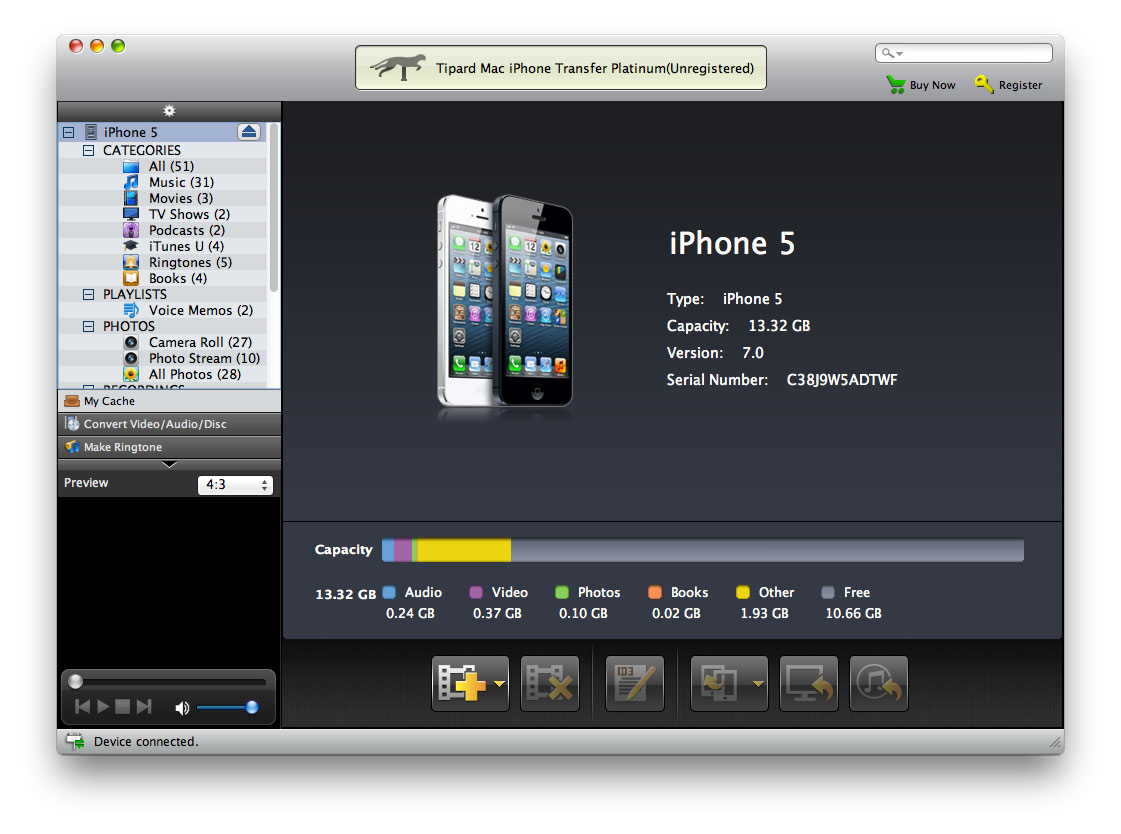
Task: Collapse the PLAYLISTS section
Action: point(89,294)
